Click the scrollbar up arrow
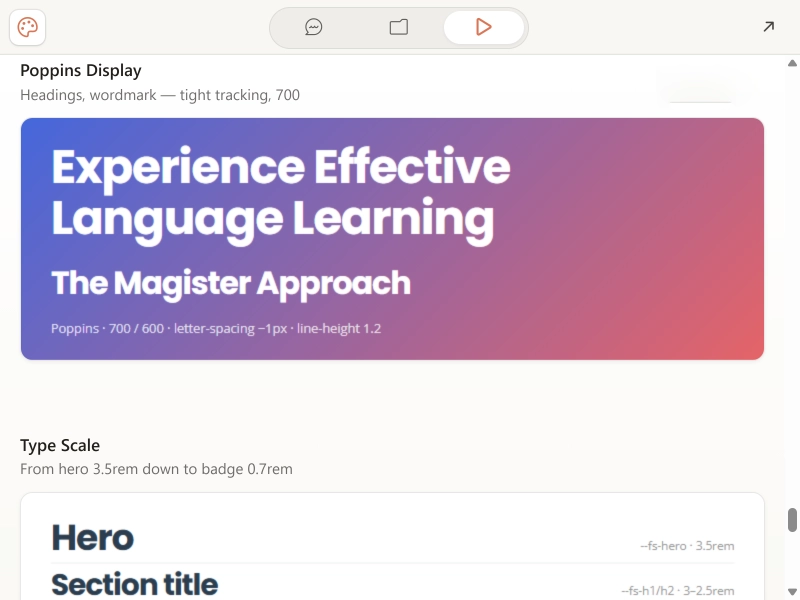The height and width of the screenshot is (600, 800). point(792,63)
